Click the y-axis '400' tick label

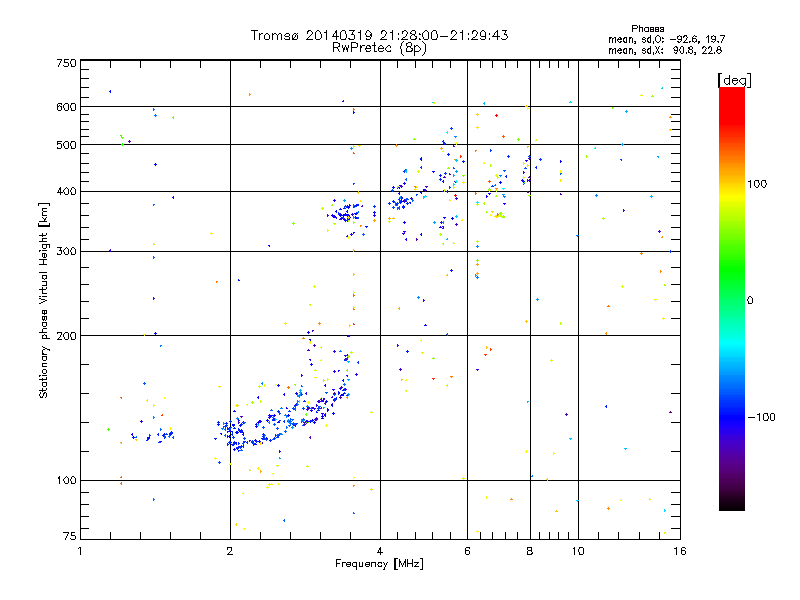(66, 192)
